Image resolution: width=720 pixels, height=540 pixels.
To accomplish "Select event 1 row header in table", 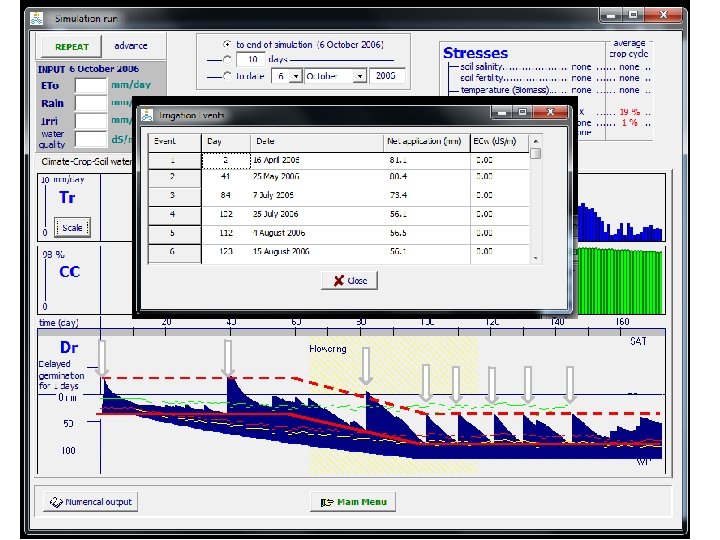I will (x=174, y=160).
